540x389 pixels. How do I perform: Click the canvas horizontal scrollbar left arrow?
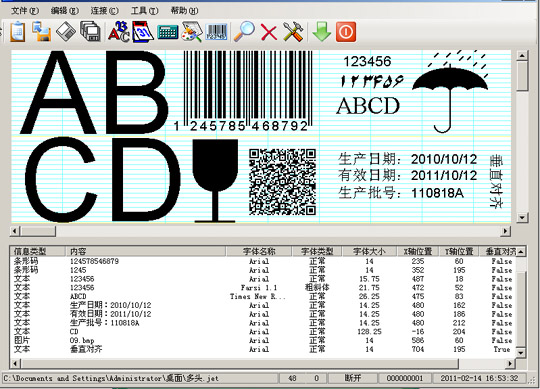15,231
